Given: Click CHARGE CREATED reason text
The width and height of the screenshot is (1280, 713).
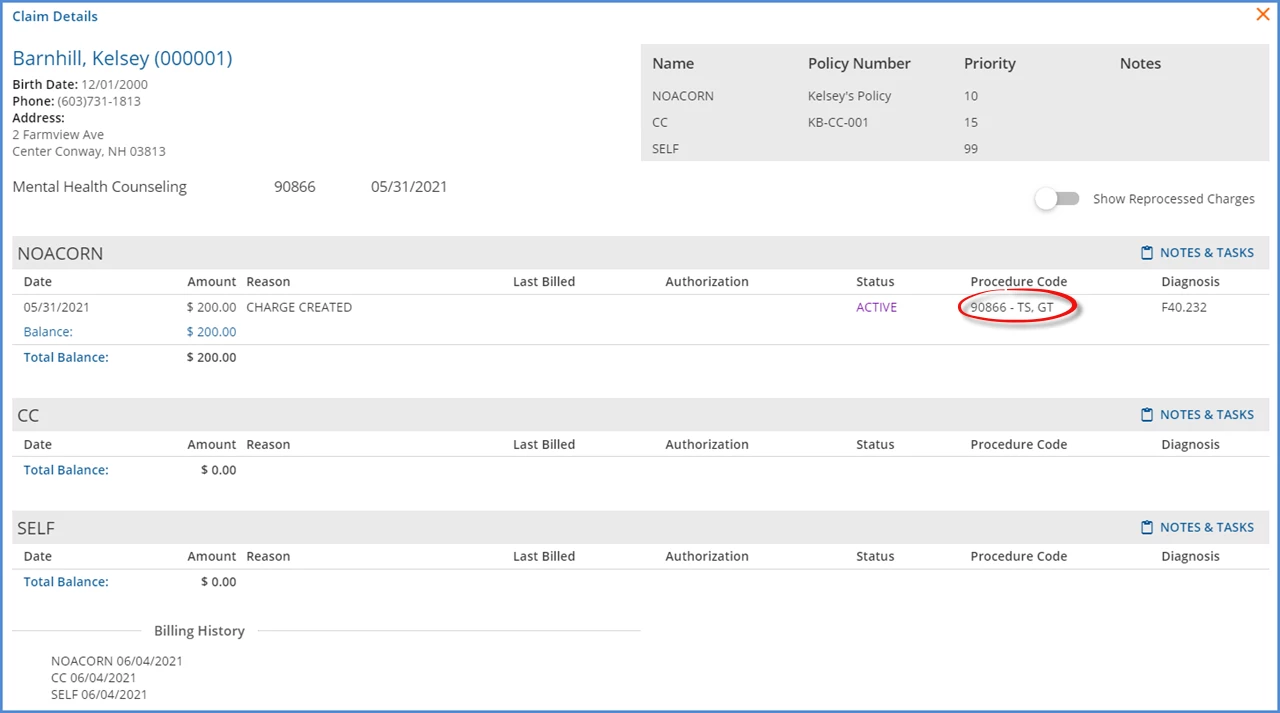Looking at the screenshot, I should [299, 307].
